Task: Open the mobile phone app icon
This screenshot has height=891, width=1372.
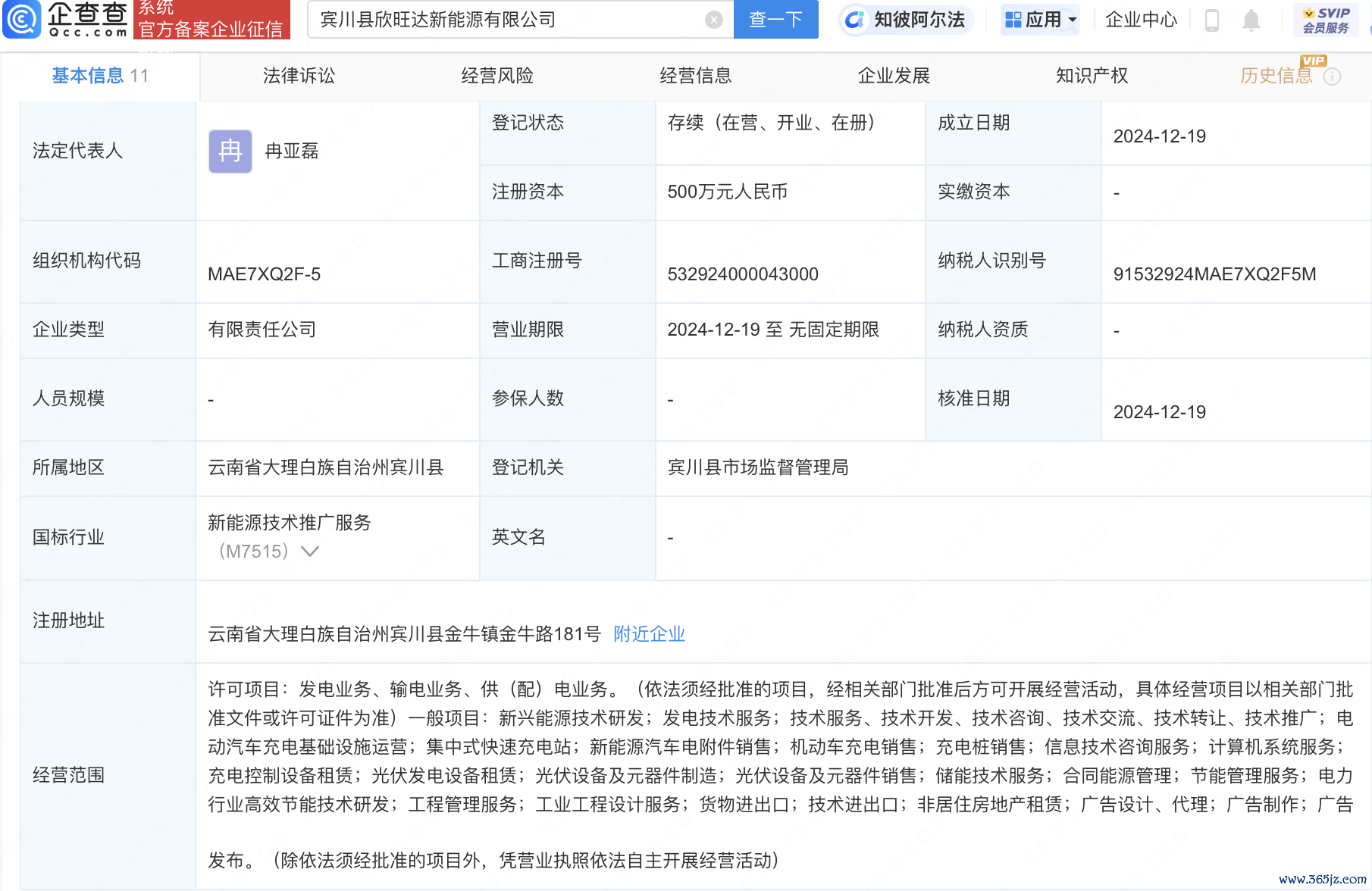Action: coord(1211,20)
